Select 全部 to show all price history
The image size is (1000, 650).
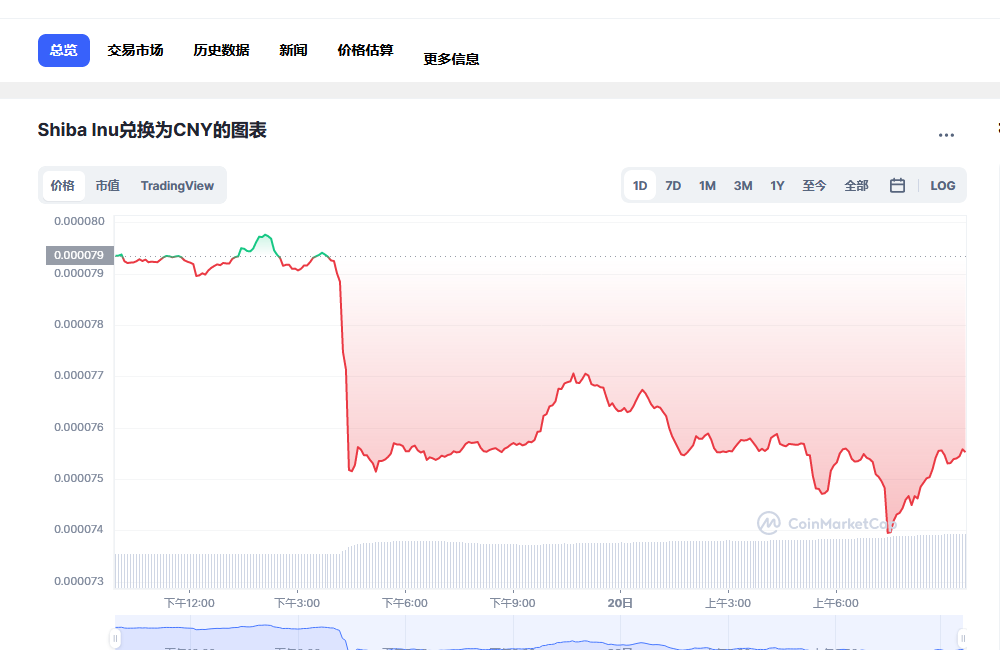pyautogui.click(x=856, y=185)
